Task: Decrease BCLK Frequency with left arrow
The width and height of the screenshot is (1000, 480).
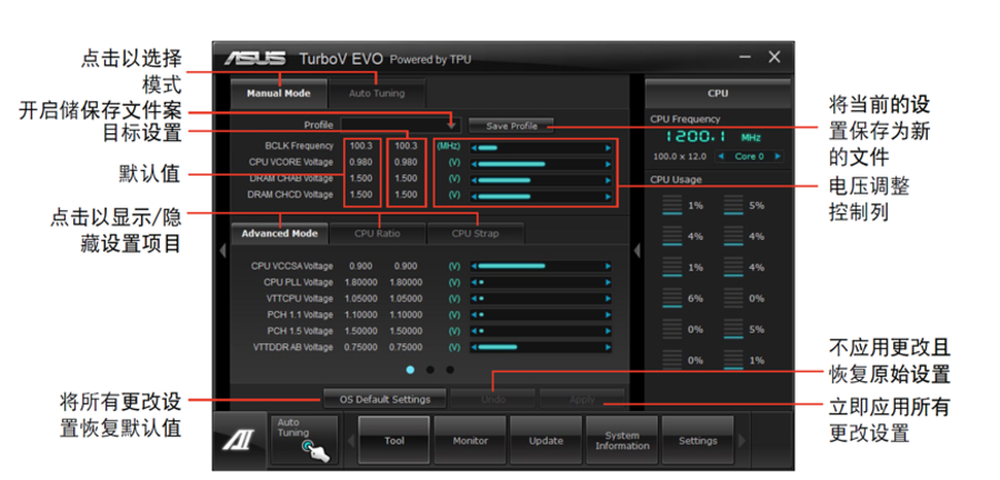Action: pos(474,148)
